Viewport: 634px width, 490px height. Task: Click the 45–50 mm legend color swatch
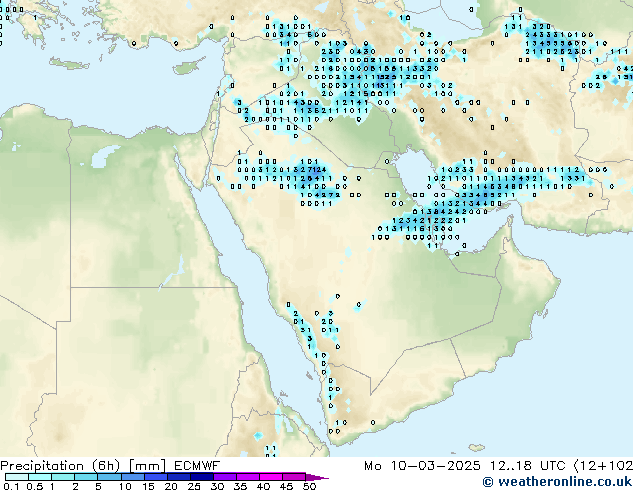(294, 477)
